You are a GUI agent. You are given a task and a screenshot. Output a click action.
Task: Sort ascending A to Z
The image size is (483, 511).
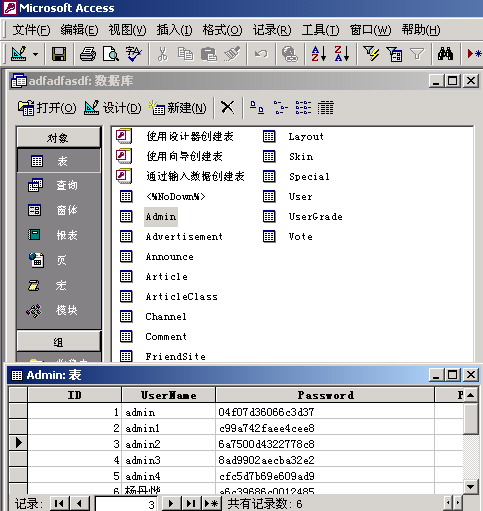319,54
